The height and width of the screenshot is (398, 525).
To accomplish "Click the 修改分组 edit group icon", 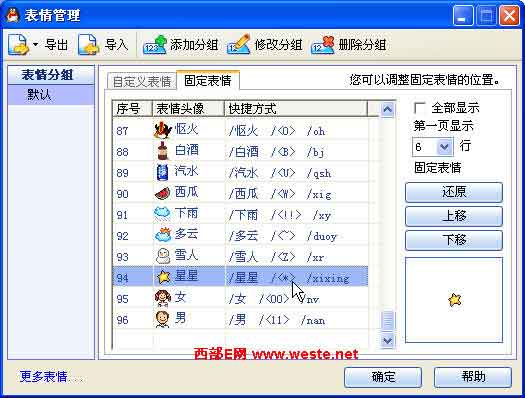I will coord(238,44).
